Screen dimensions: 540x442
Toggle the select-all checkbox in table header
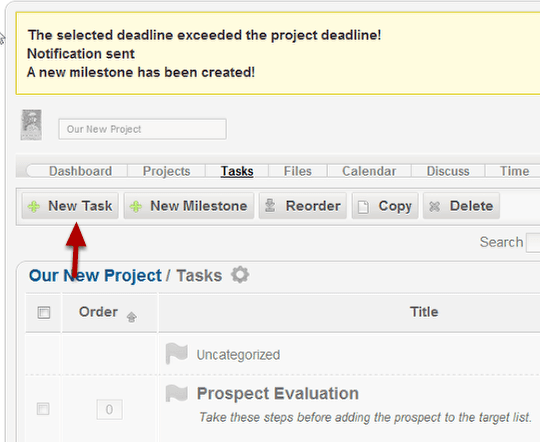(x=44, y=313)
